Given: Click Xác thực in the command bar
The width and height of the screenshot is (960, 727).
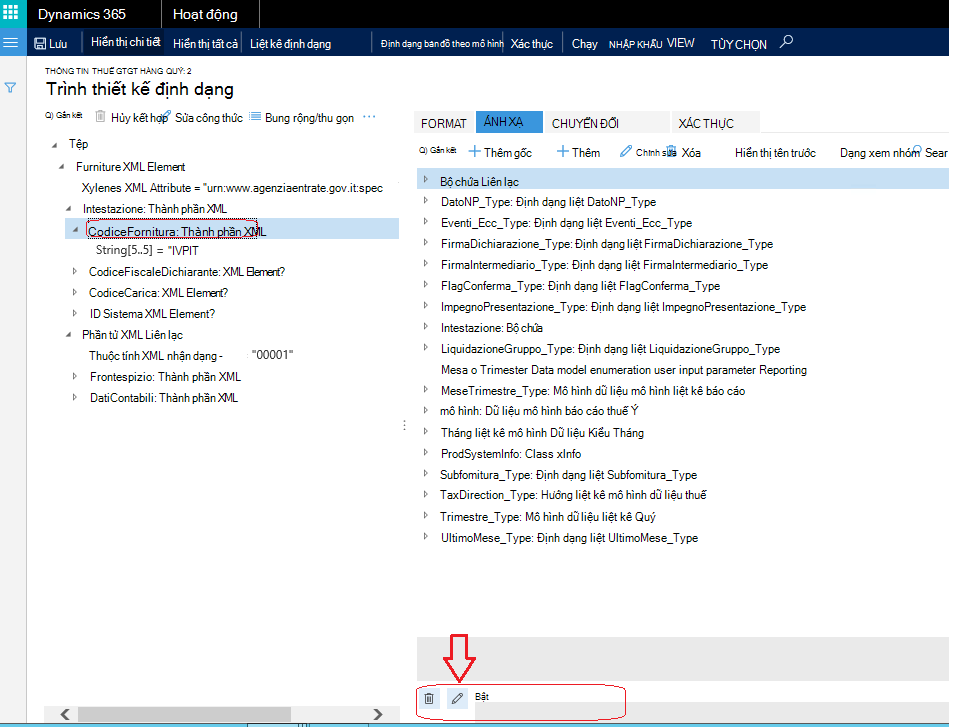Looking at the screenshot, I should [531, 43].
